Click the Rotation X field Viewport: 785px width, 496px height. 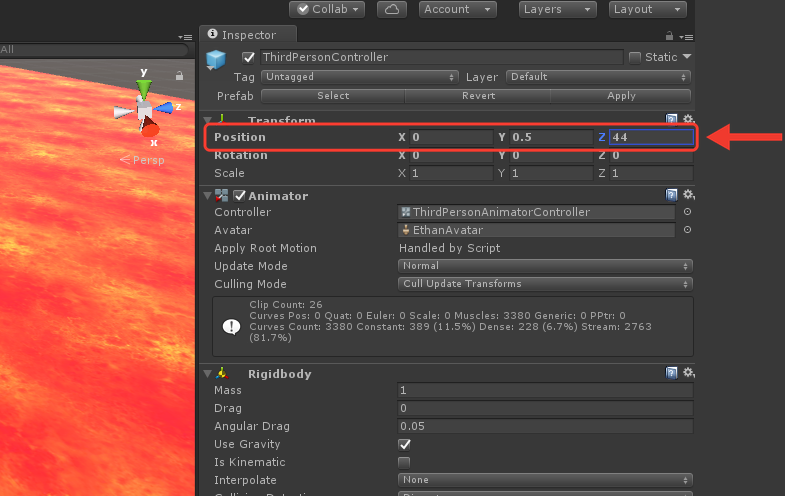pyautogui.click(x=452, y=155)
